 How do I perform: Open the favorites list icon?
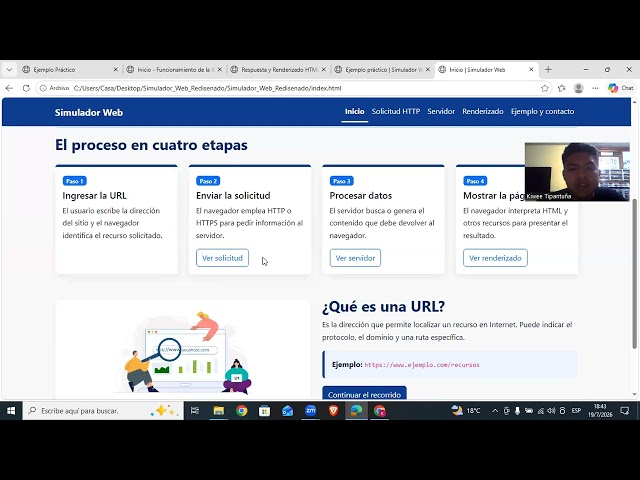[562, 88]
